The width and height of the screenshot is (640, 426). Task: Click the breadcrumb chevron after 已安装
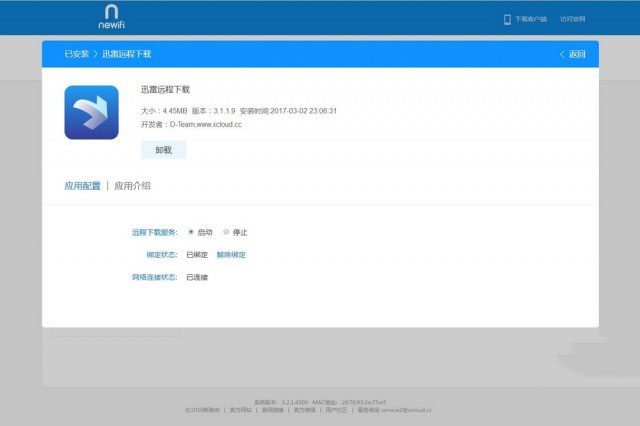96,54
